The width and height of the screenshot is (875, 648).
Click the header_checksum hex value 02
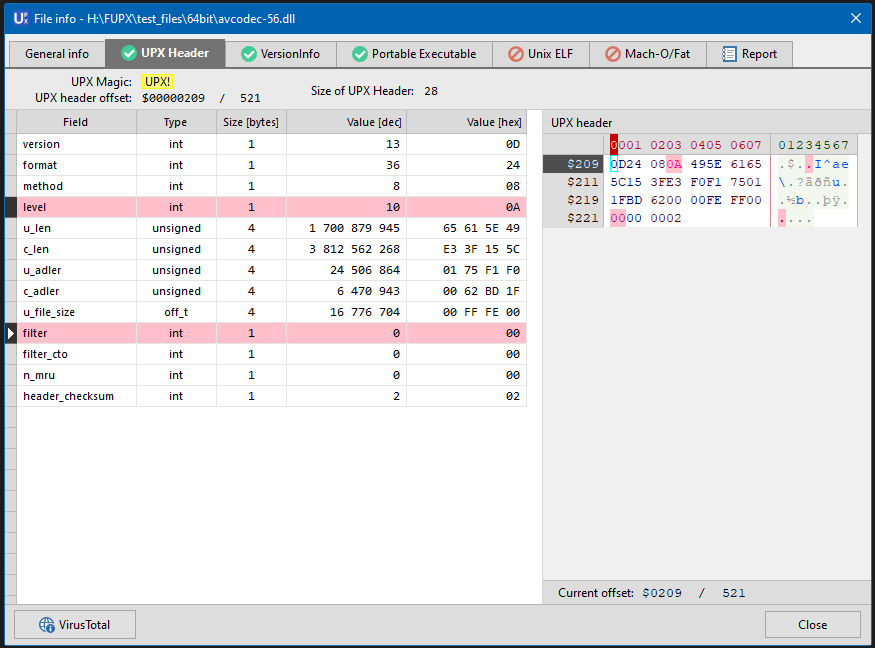coord(513,396)
